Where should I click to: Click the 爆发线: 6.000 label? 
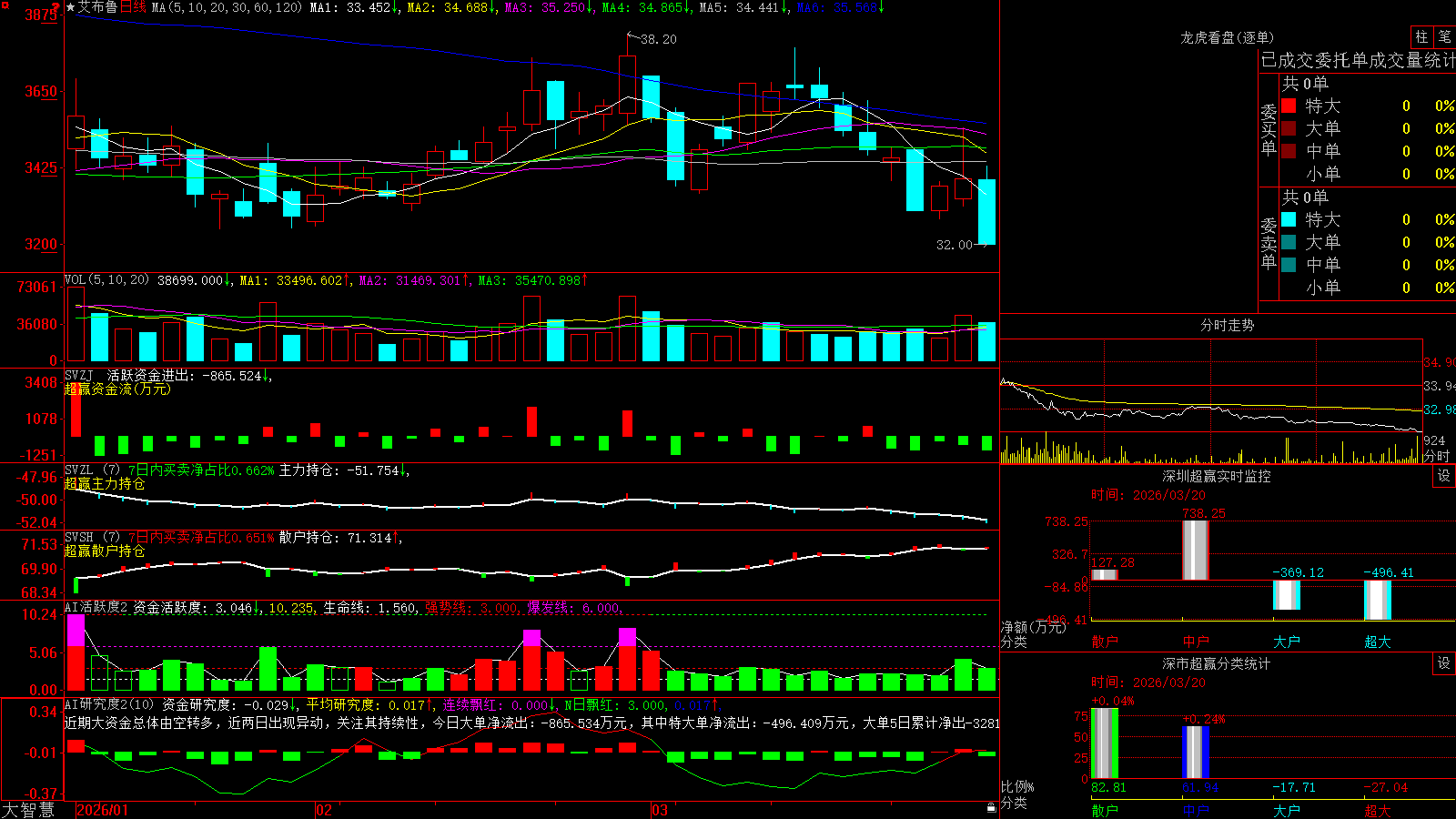574,608
